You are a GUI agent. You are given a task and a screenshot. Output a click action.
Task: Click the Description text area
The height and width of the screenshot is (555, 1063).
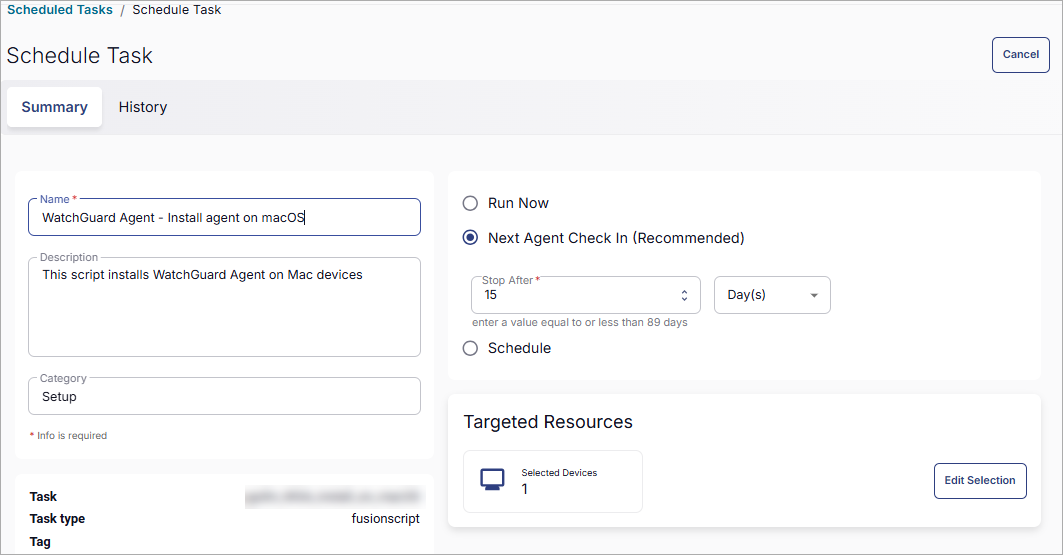click(x=224, y=307)
